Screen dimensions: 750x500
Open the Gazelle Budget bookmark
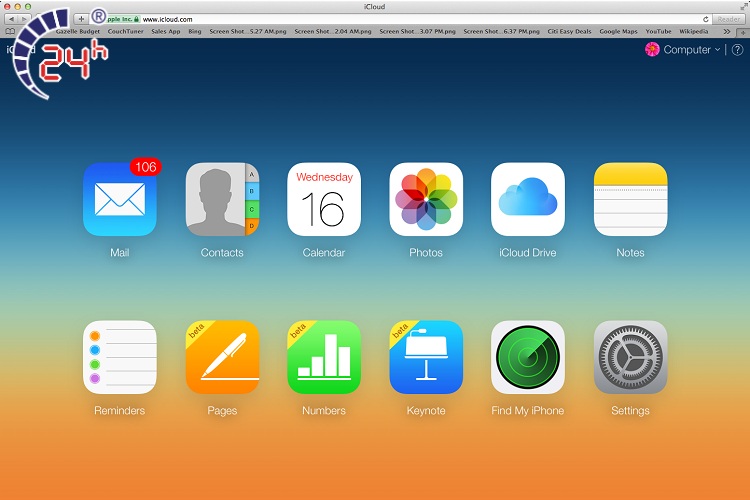click(77, 32)
